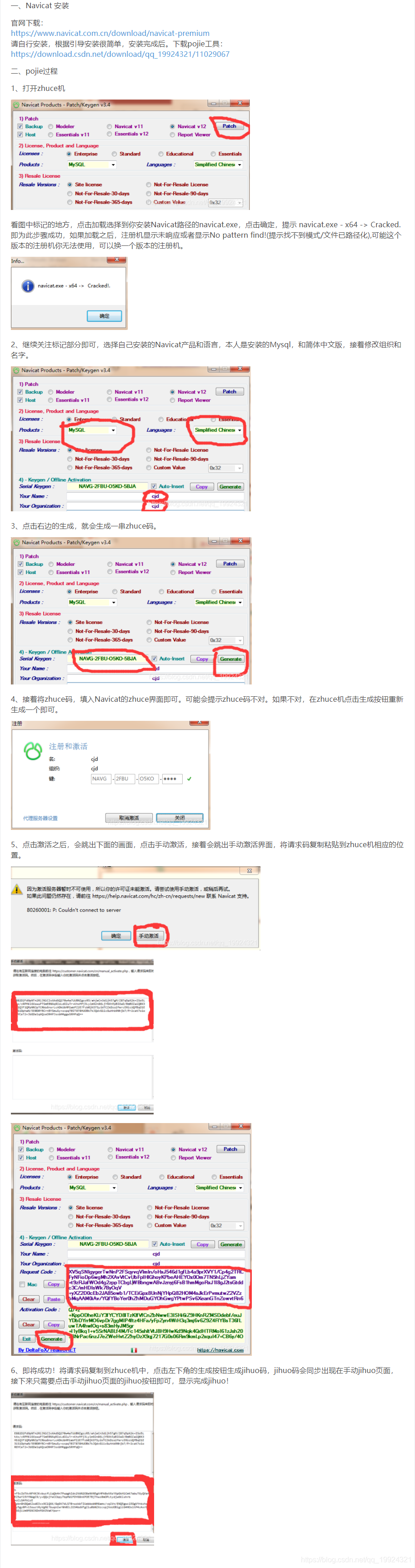Click Clear next to the Paste button

(x=29, y=1299)
